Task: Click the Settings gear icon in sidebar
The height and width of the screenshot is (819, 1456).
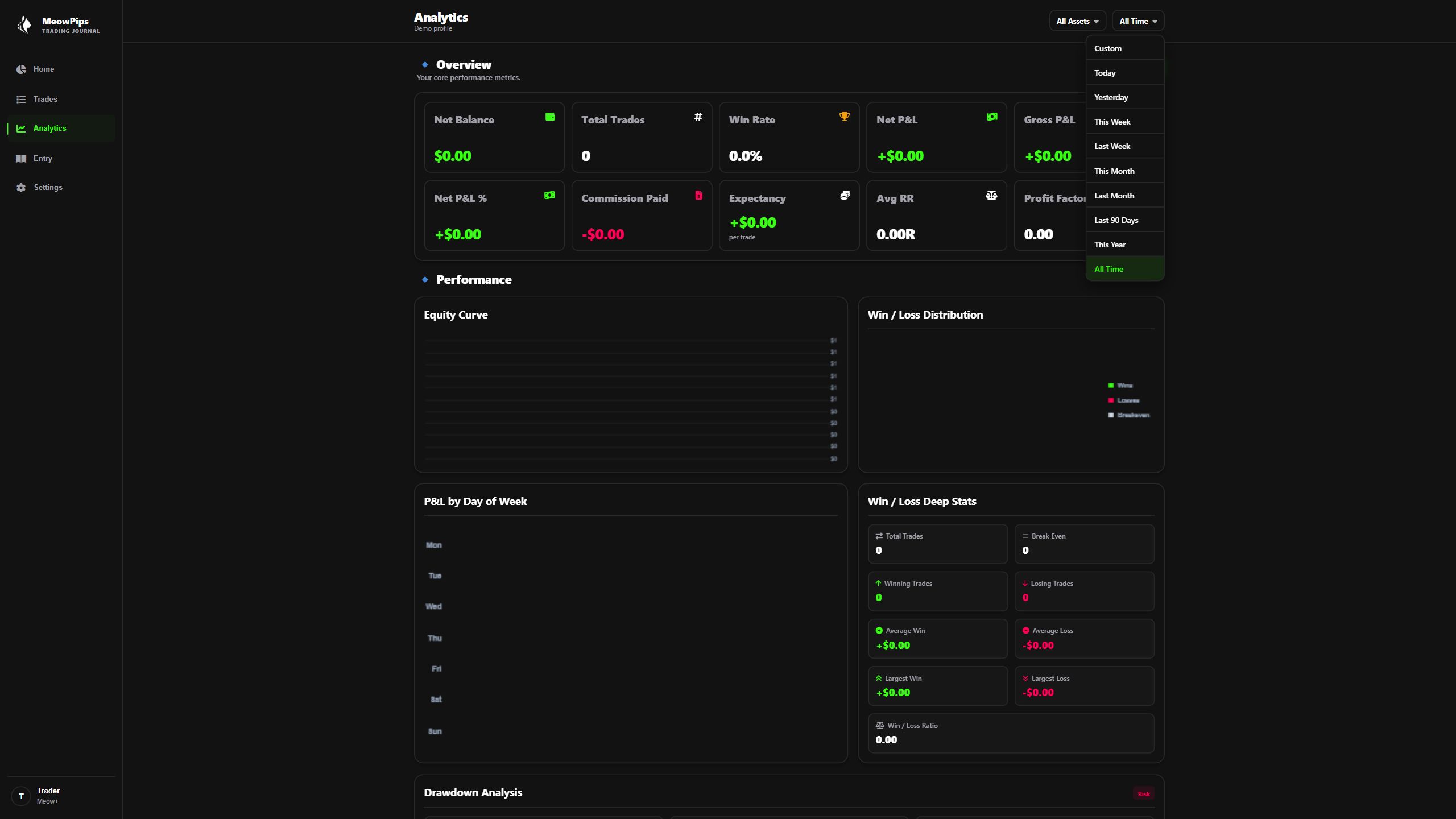Action: (x=21, y=188)
